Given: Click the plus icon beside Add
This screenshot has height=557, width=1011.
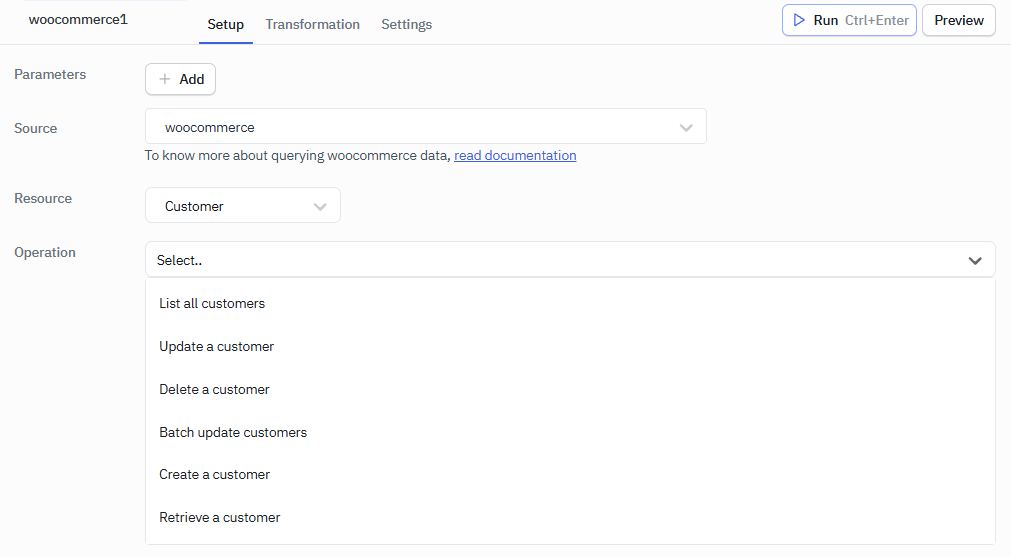Looking at the screenshot, I should click(x=165, y=79).
